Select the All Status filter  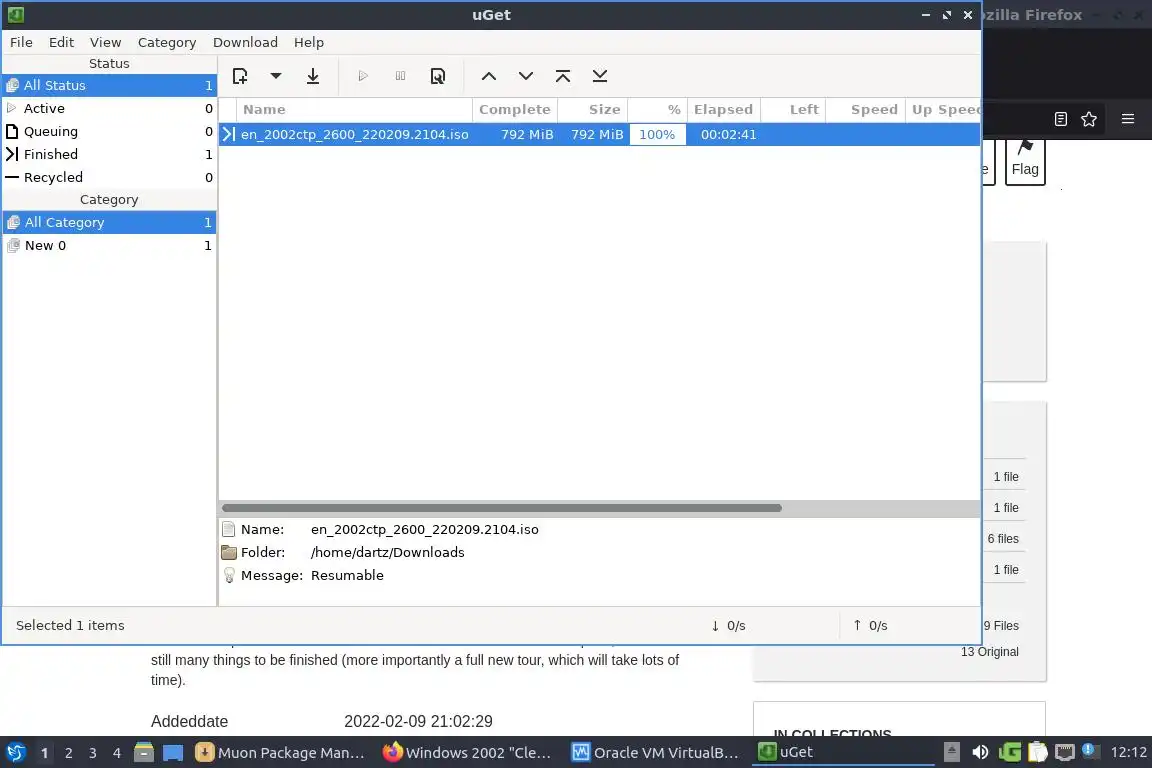109,85
